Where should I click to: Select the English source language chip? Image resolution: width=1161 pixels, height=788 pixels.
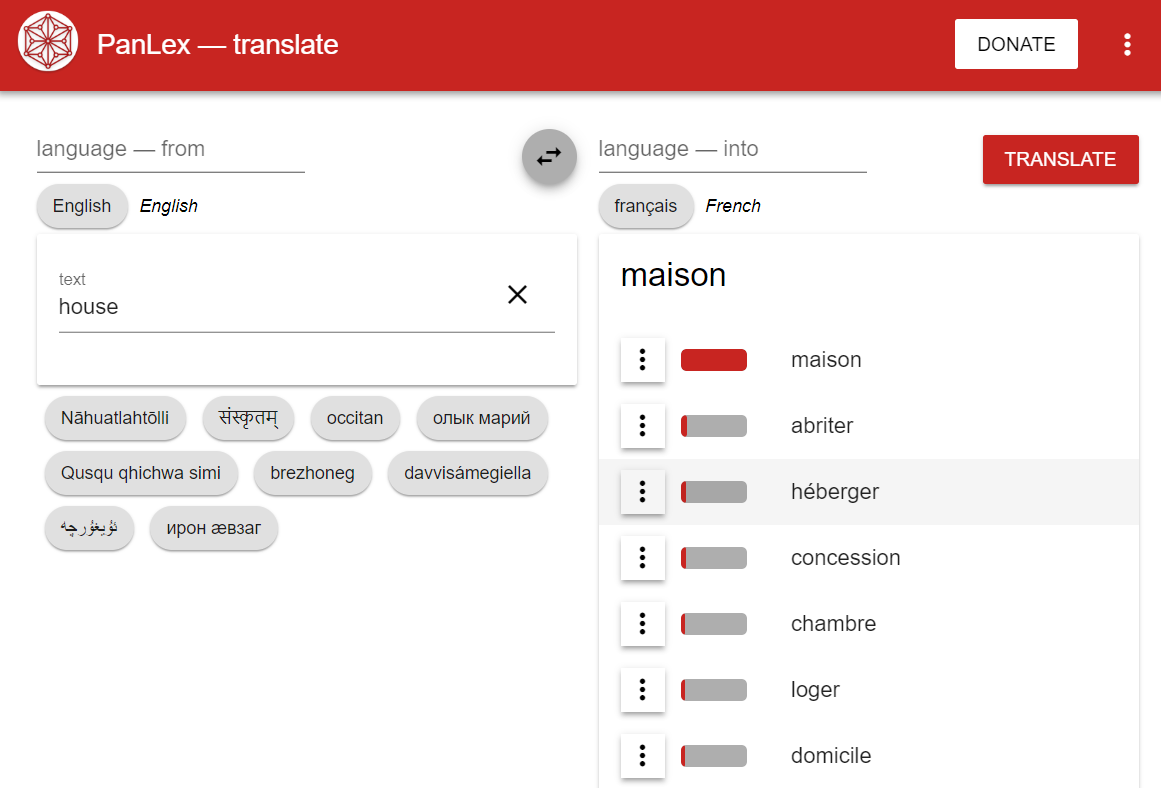click(82, 206)
